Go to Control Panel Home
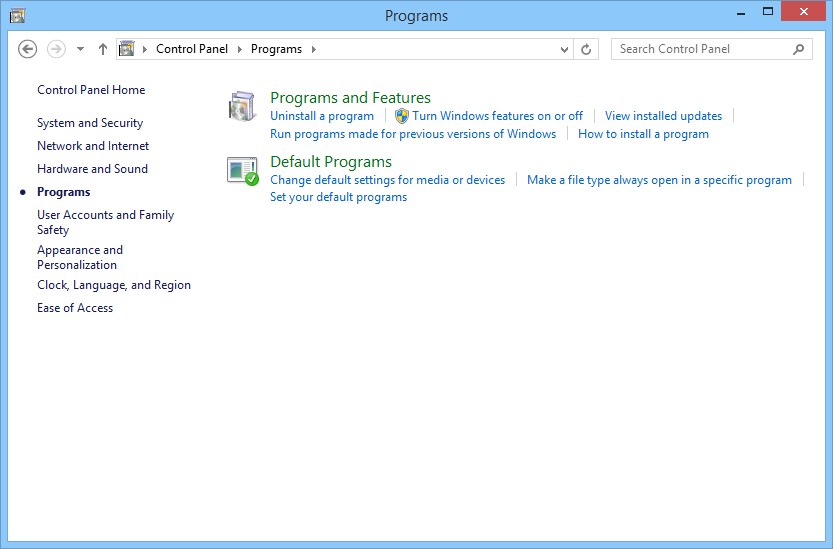 [91, 90]
